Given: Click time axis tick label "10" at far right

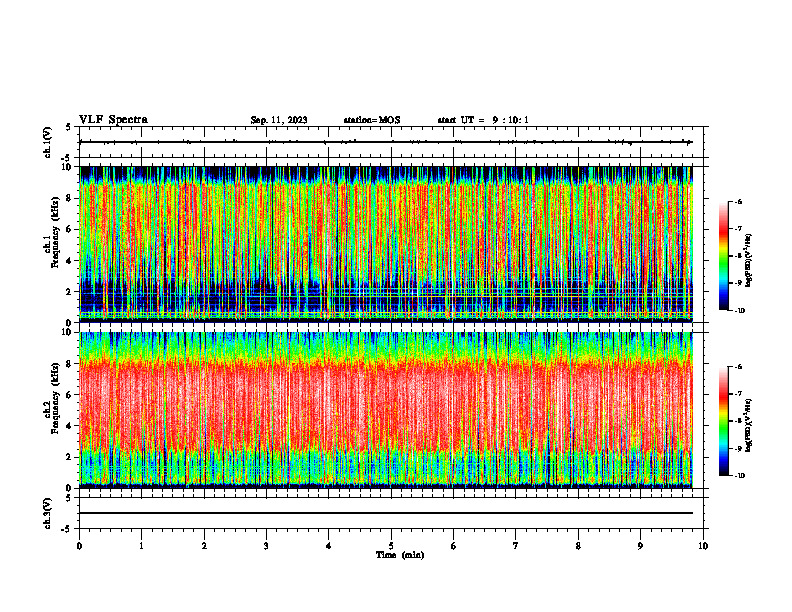Looking at the screenshot, I should 703,546.
